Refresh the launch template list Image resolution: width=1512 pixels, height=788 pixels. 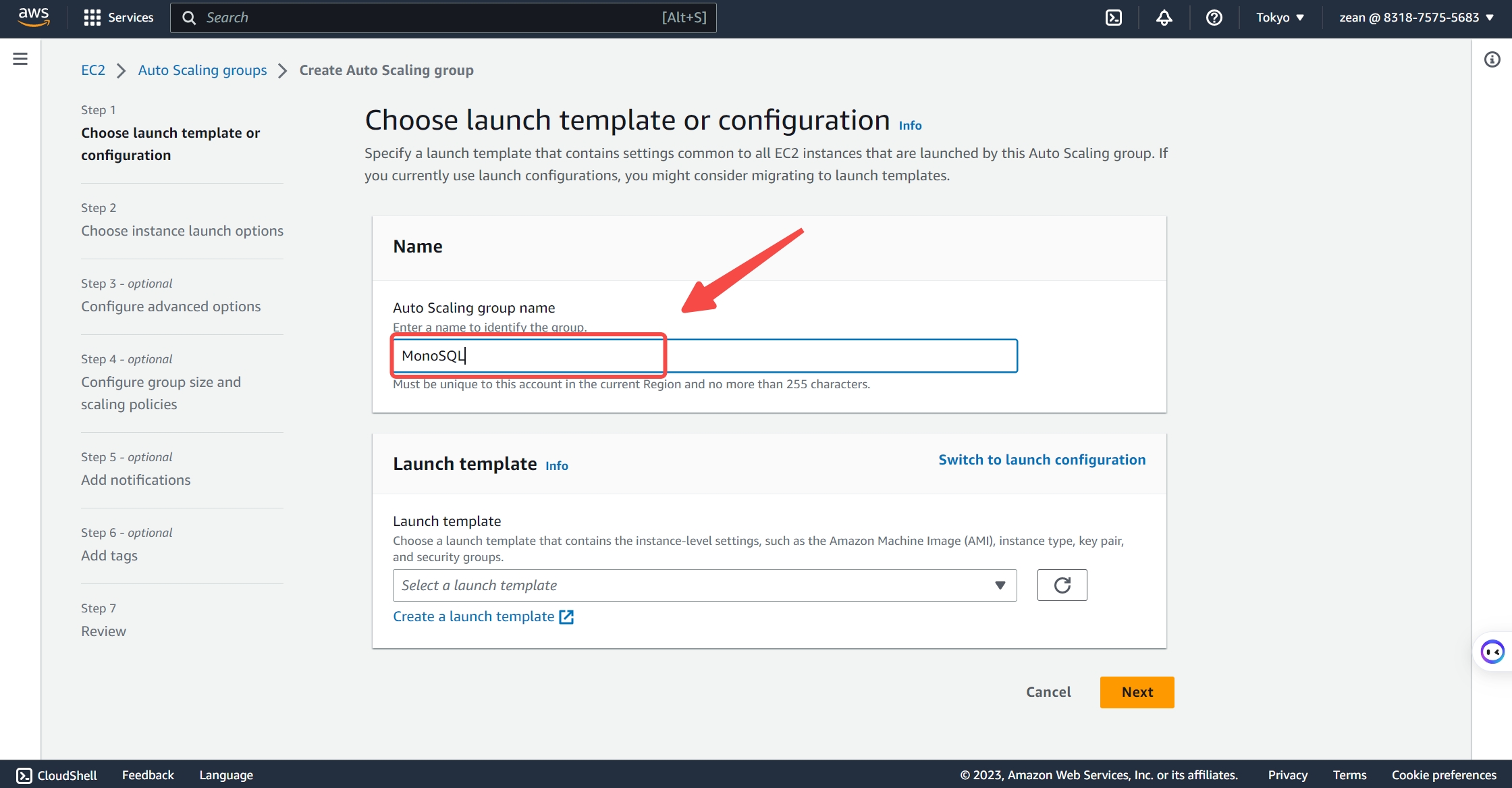point(1062,585)
